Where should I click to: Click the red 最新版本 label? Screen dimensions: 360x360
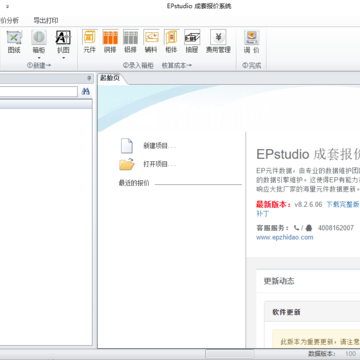click(x=273, y=204)
